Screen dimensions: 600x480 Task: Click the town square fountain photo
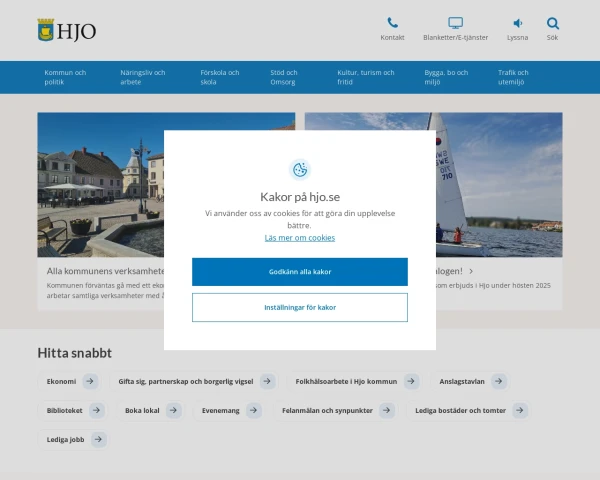100,185
